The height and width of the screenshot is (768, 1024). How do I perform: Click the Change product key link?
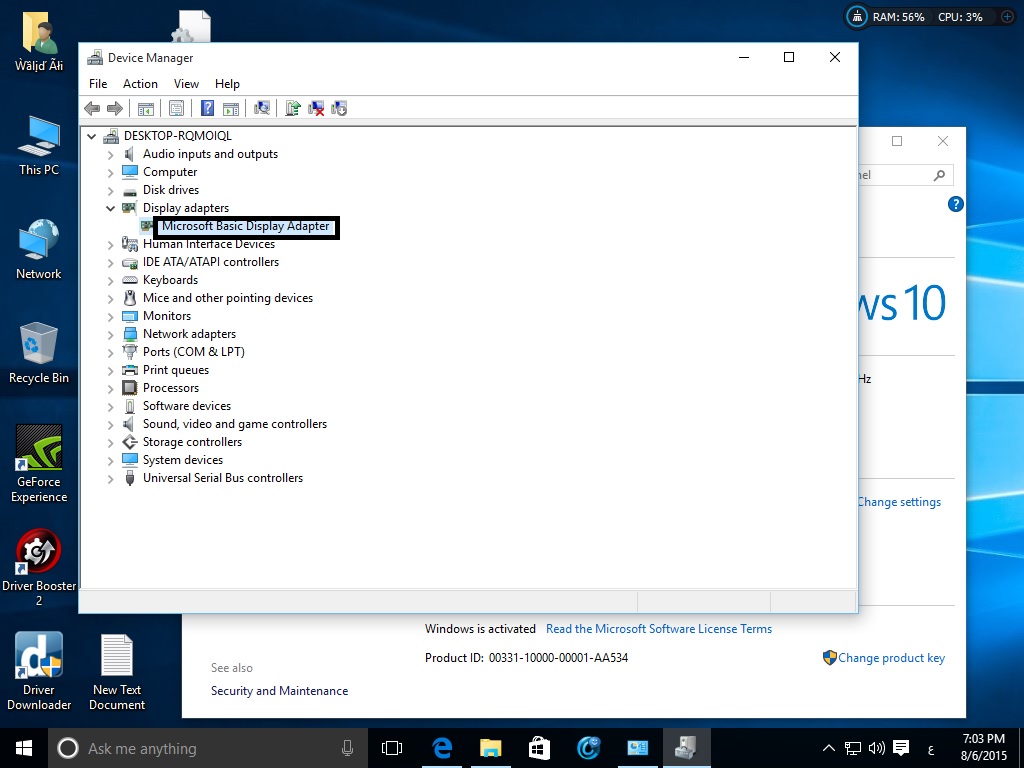[x=891, y=658]
